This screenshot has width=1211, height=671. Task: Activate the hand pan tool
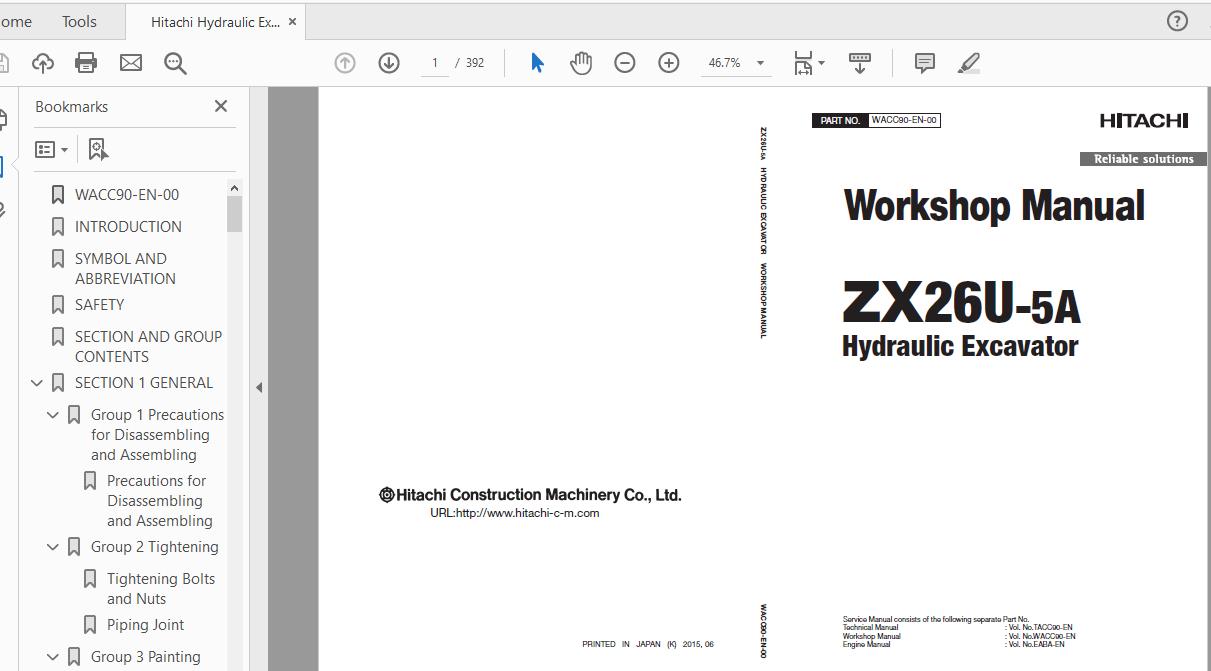click(x=581, y=63)
